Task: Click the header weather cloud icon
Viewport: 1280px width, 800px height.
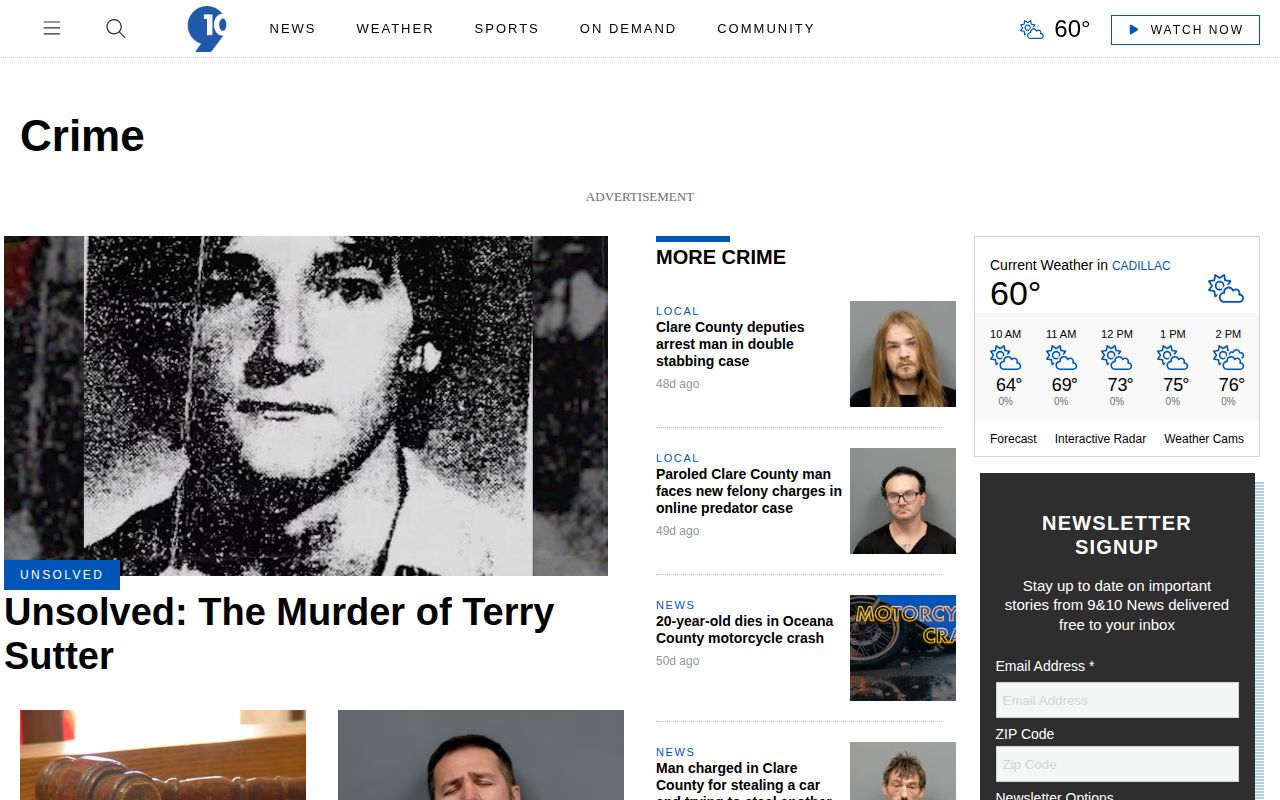Action: 1032,29
